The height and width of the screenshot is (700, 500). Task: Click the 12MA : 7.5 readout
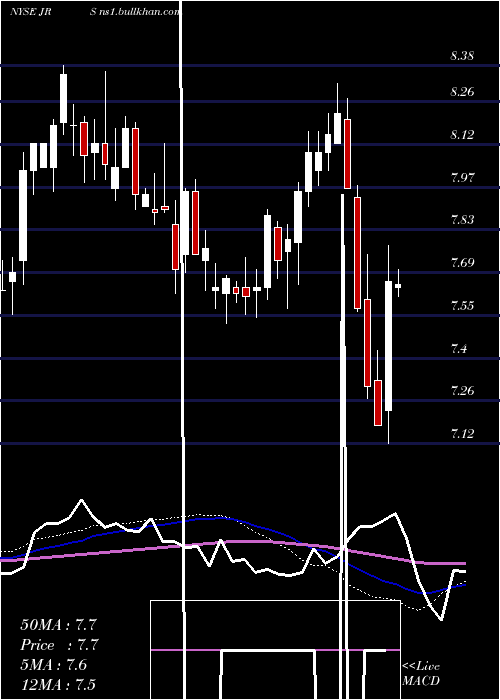click(x=58, y=684)
